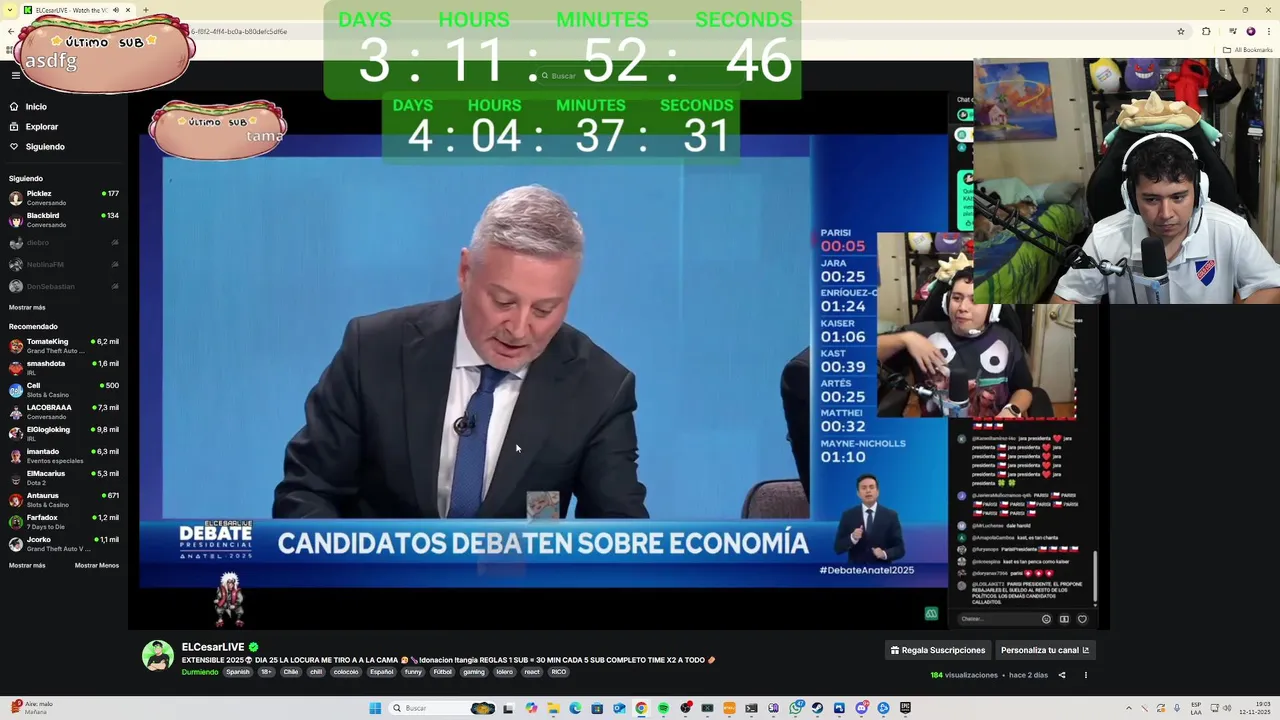Bookmark page with star icon
The height and width of the screenshot is (720, 1280).
pos(1181,31)
